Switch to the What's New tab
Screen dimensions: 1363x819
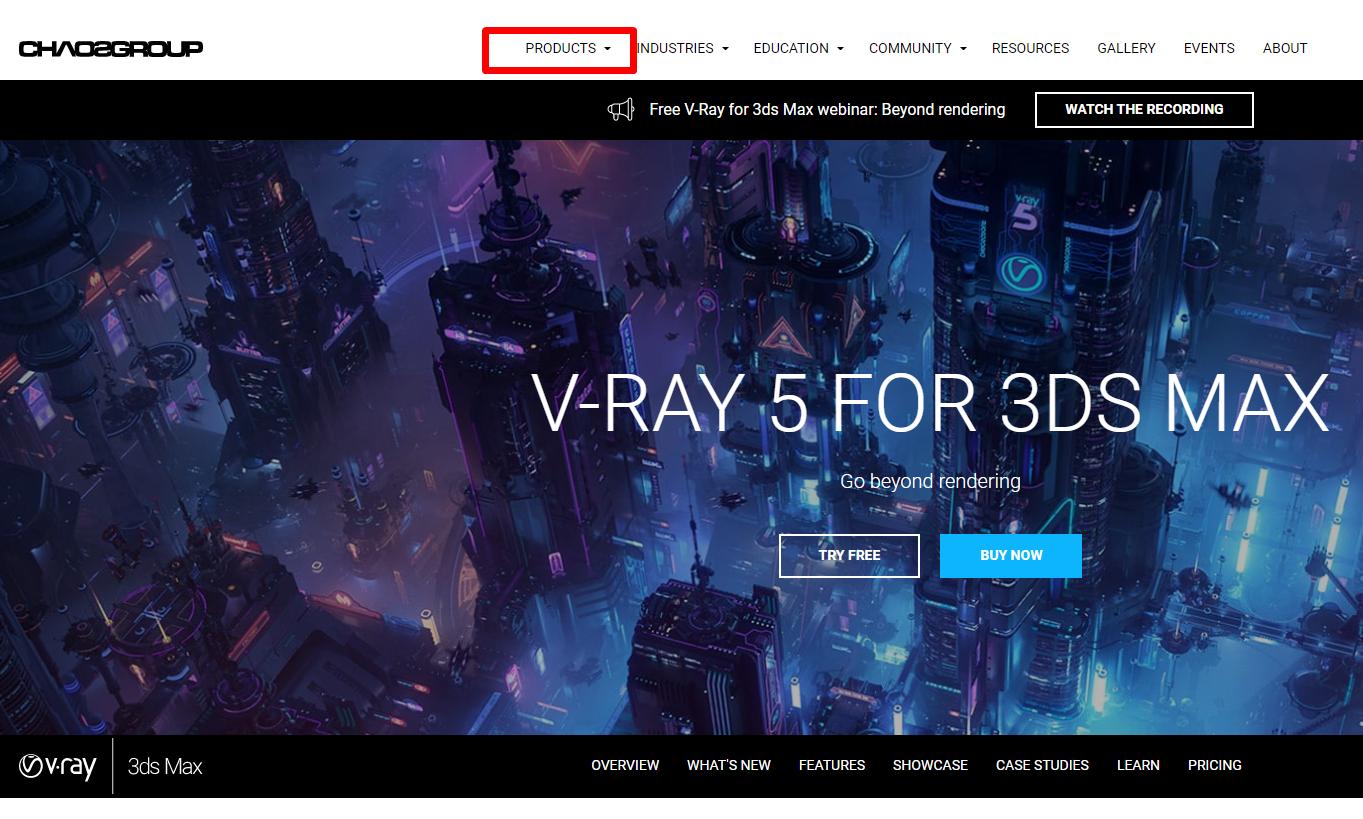[729, 765]
